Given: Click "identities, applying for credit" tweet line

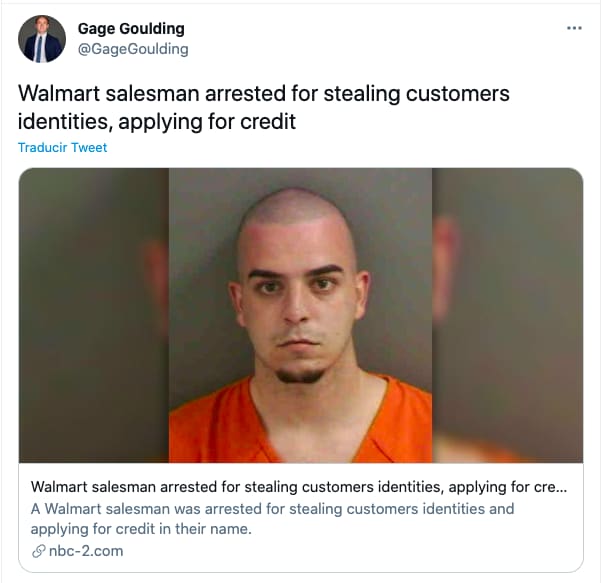Looking at the screenshot, I should (x=157, y=122).
